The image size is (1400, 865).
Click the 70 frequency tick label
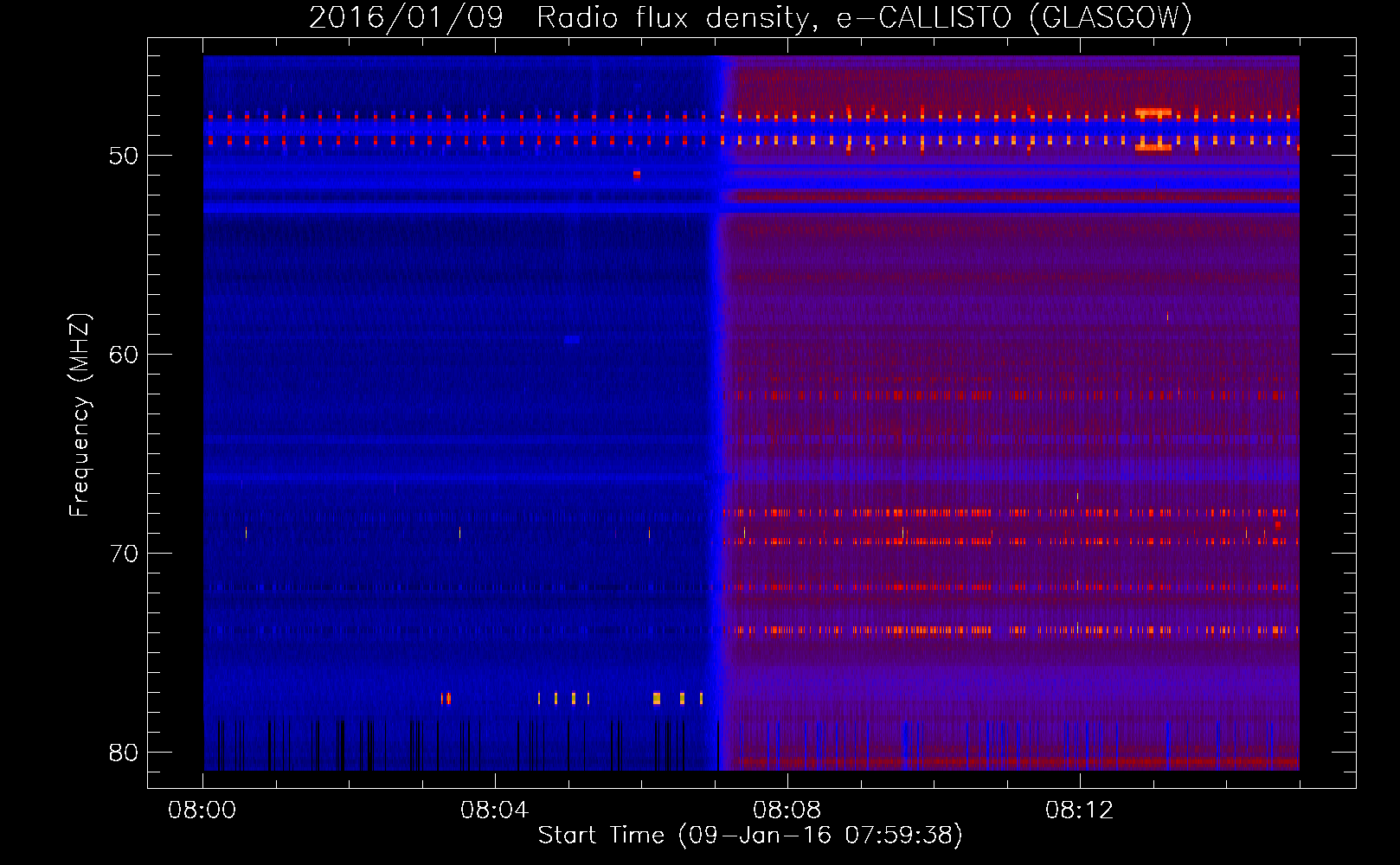pyautogui.click(x=124, y=554)
